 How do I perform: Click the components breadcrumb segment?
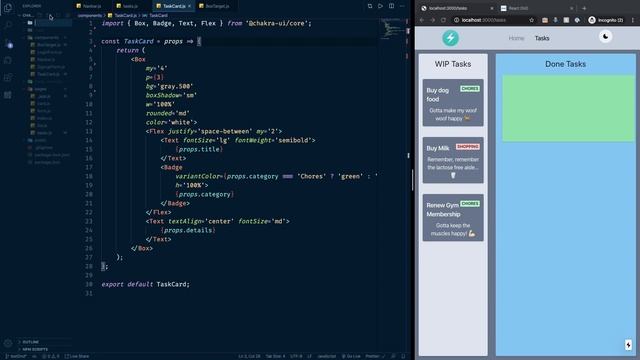[x=90, y=16]
